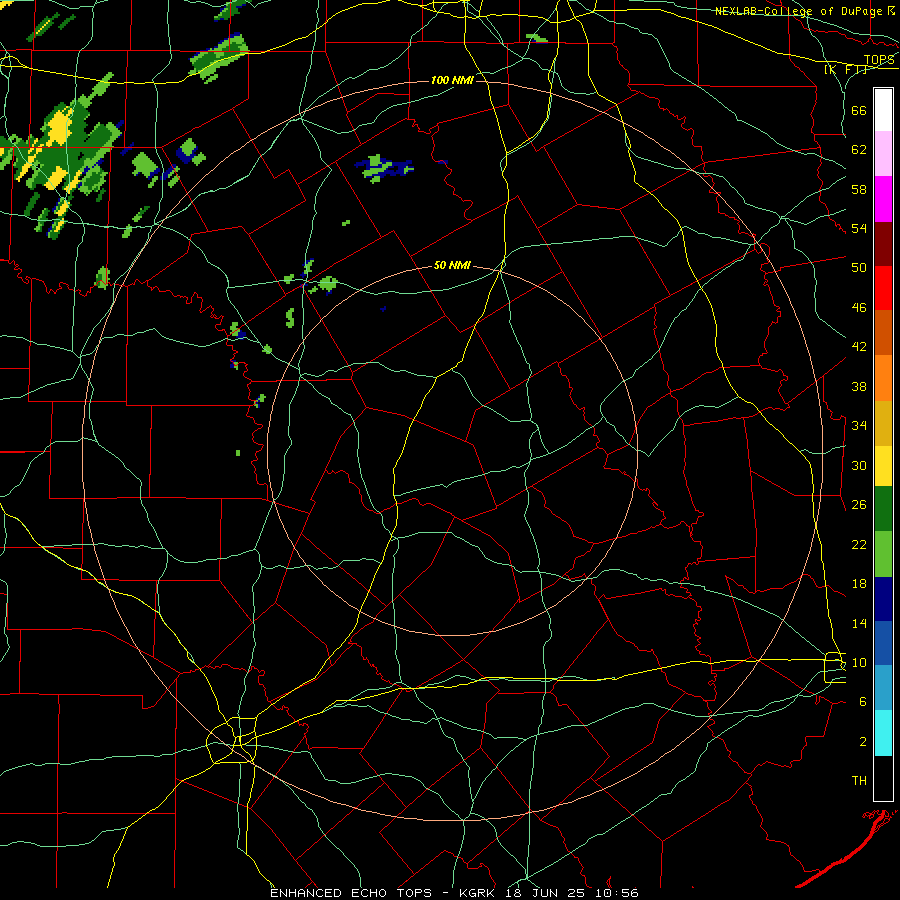Viewport: 900px width, 900px height.
Task: Click the legend value 46
Action: pos(859,308)
